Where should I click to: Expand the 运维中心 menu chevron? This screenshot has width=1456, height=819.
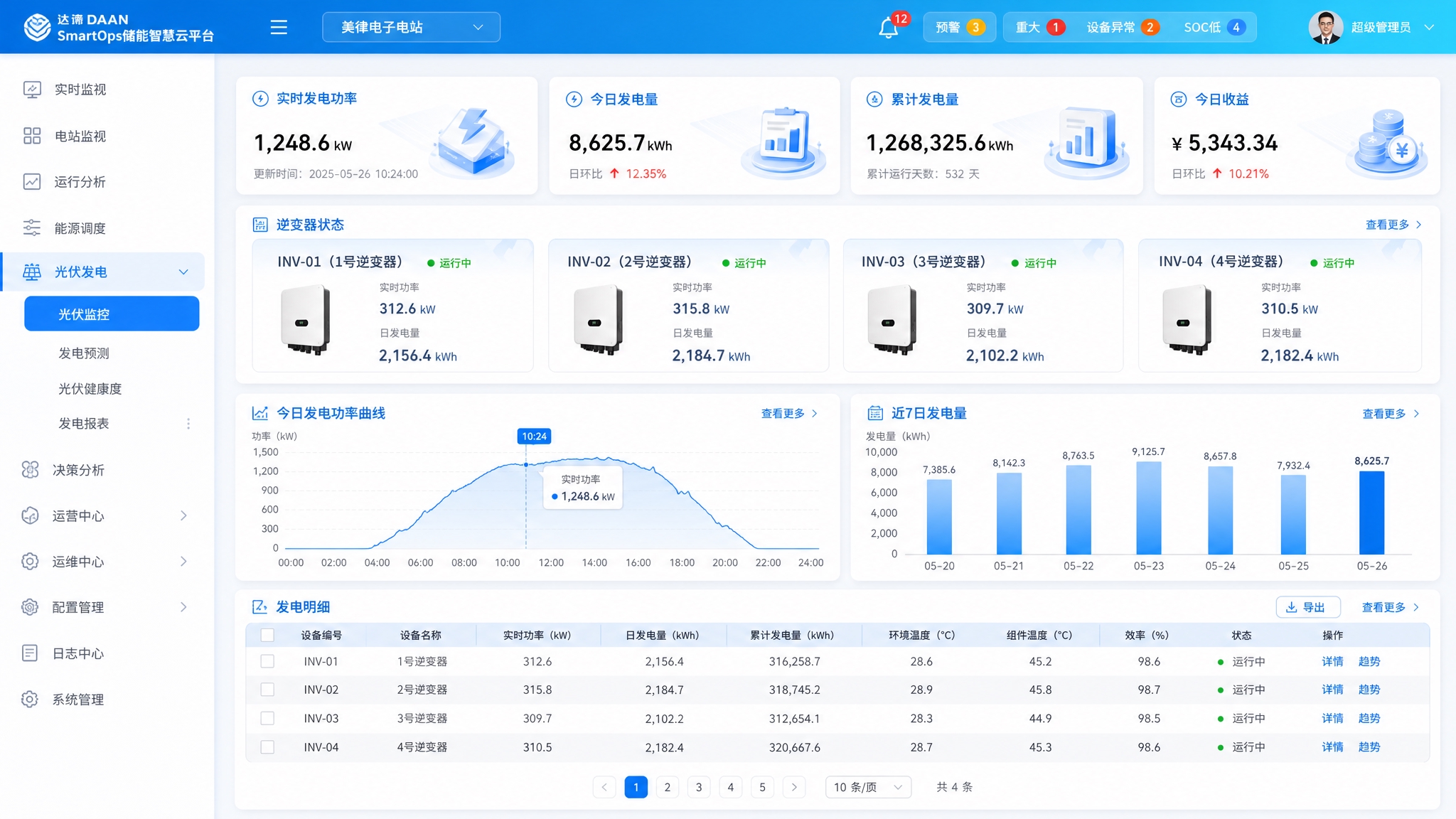pos(183,562)
